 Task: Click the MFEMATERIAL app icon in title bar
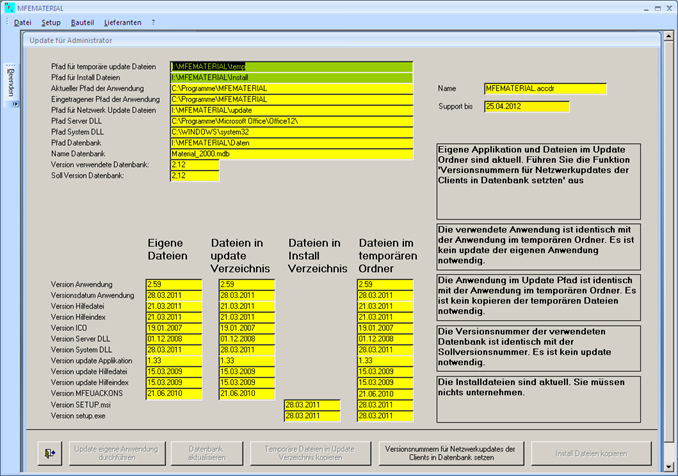[x=10, y=8]
